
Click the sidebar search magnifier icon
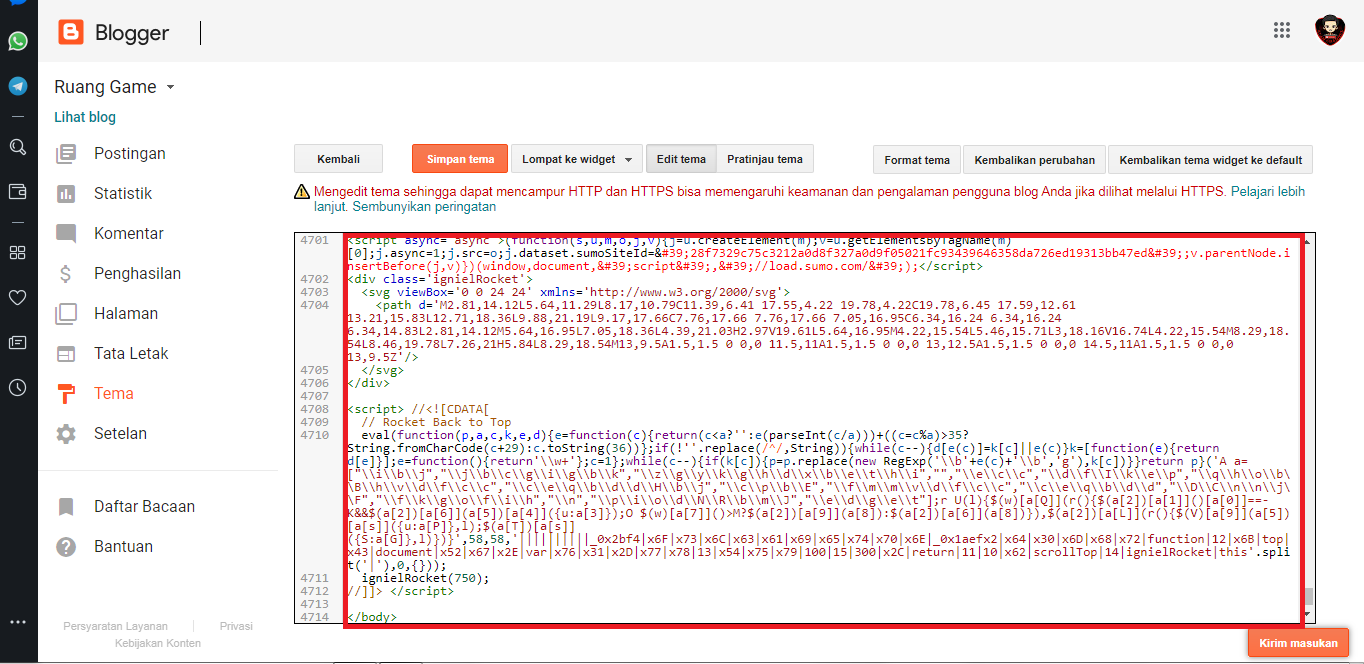click(18, 147)
